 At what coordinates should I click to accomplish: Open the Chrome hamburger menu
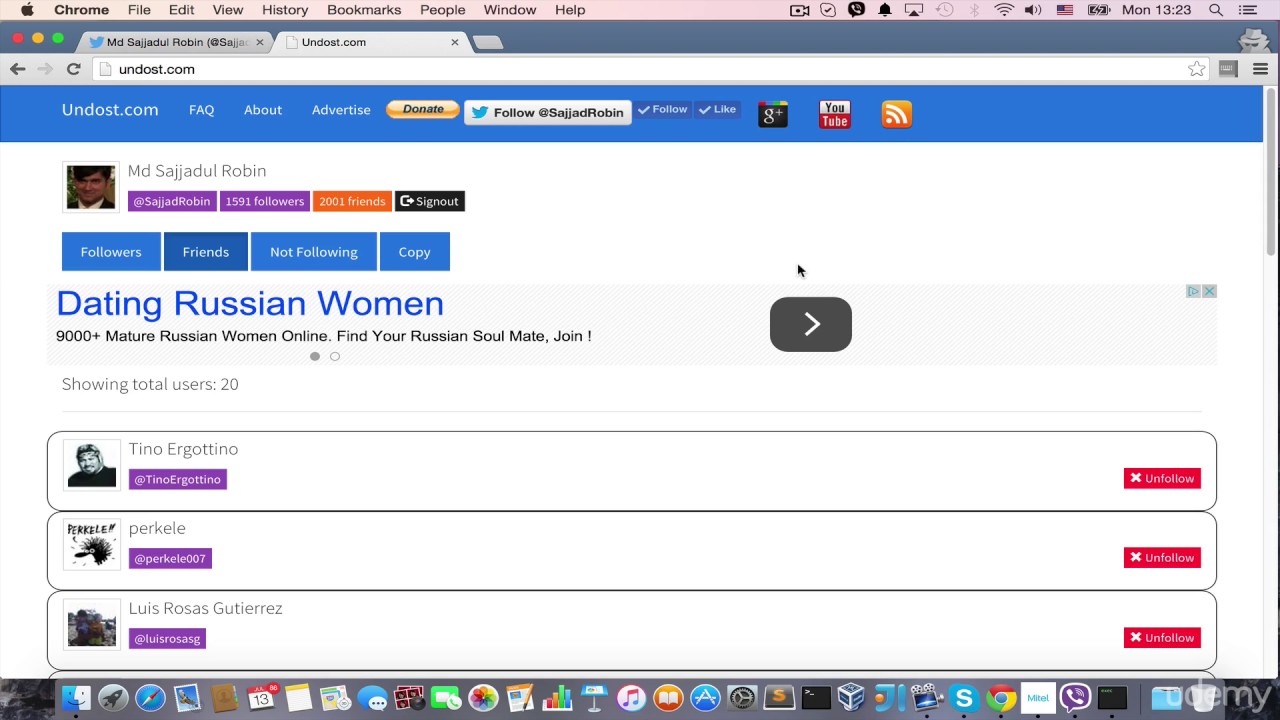[1260, 69]
